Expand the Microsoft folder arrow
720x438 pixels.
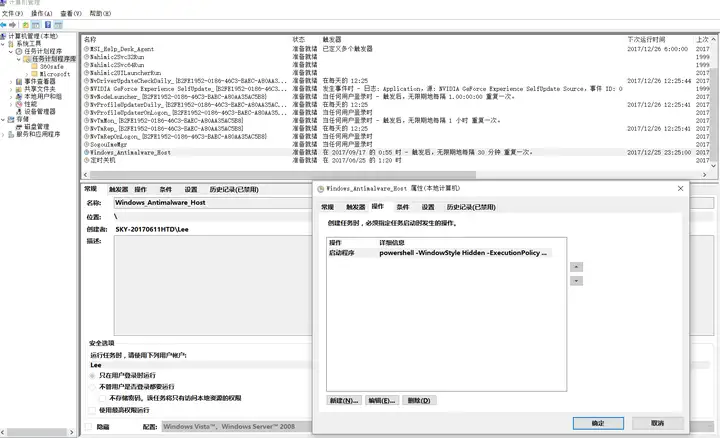point(27,74)
